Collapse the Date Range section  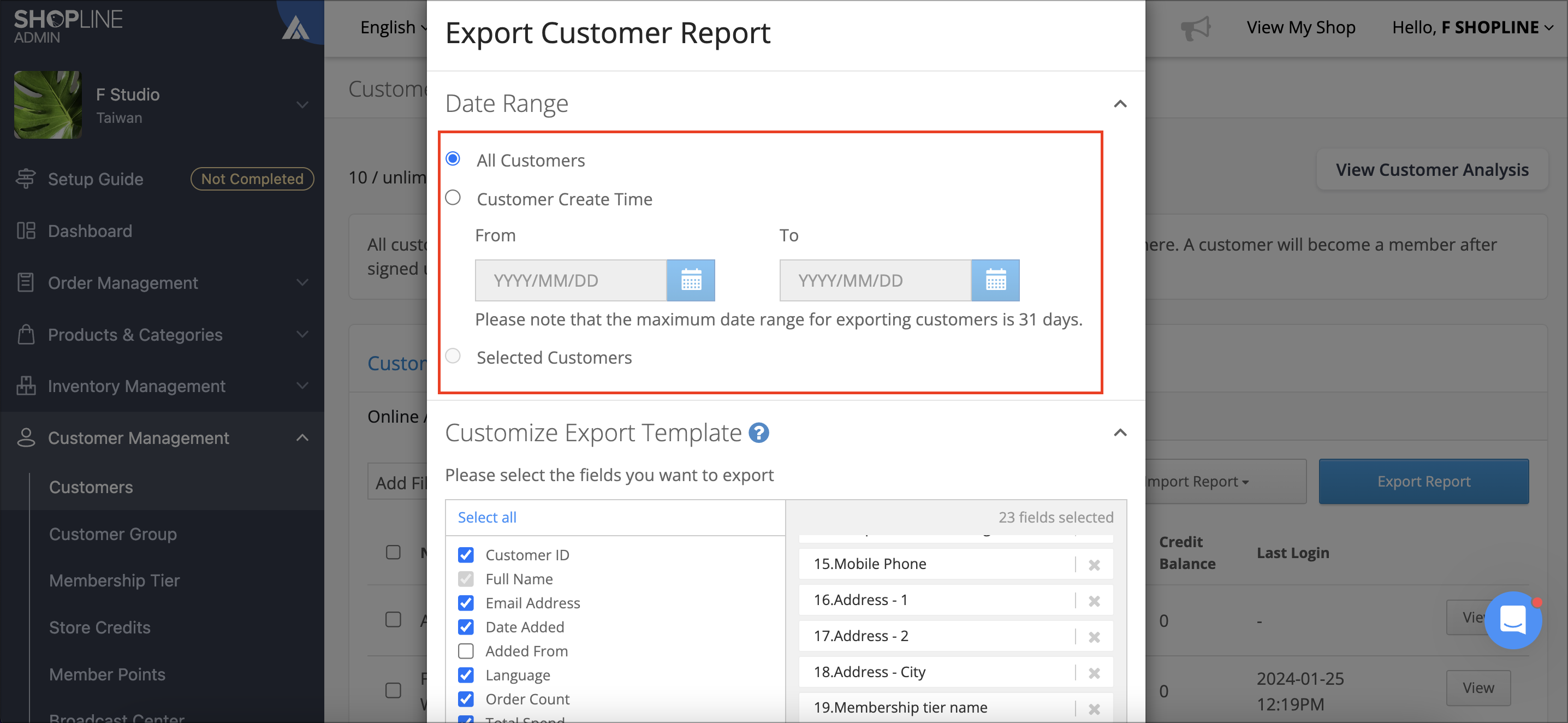[x=1120, y=104]
